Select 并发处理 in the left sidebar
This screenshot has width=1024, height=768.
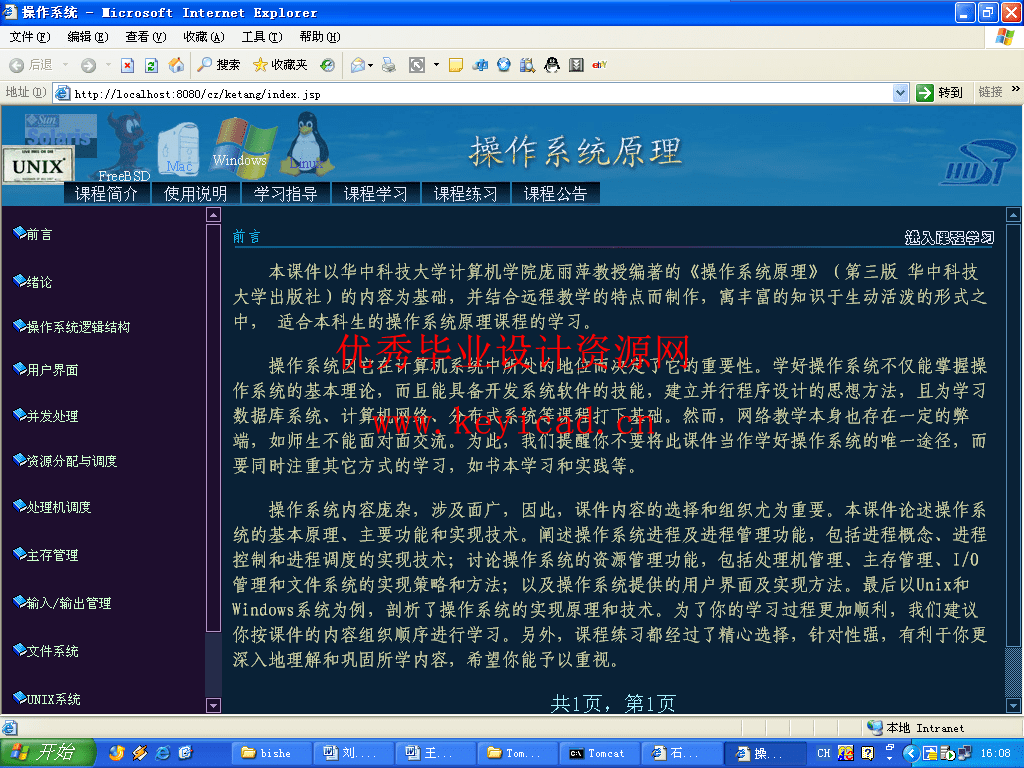pyautogui.click(x=52, y=416)
